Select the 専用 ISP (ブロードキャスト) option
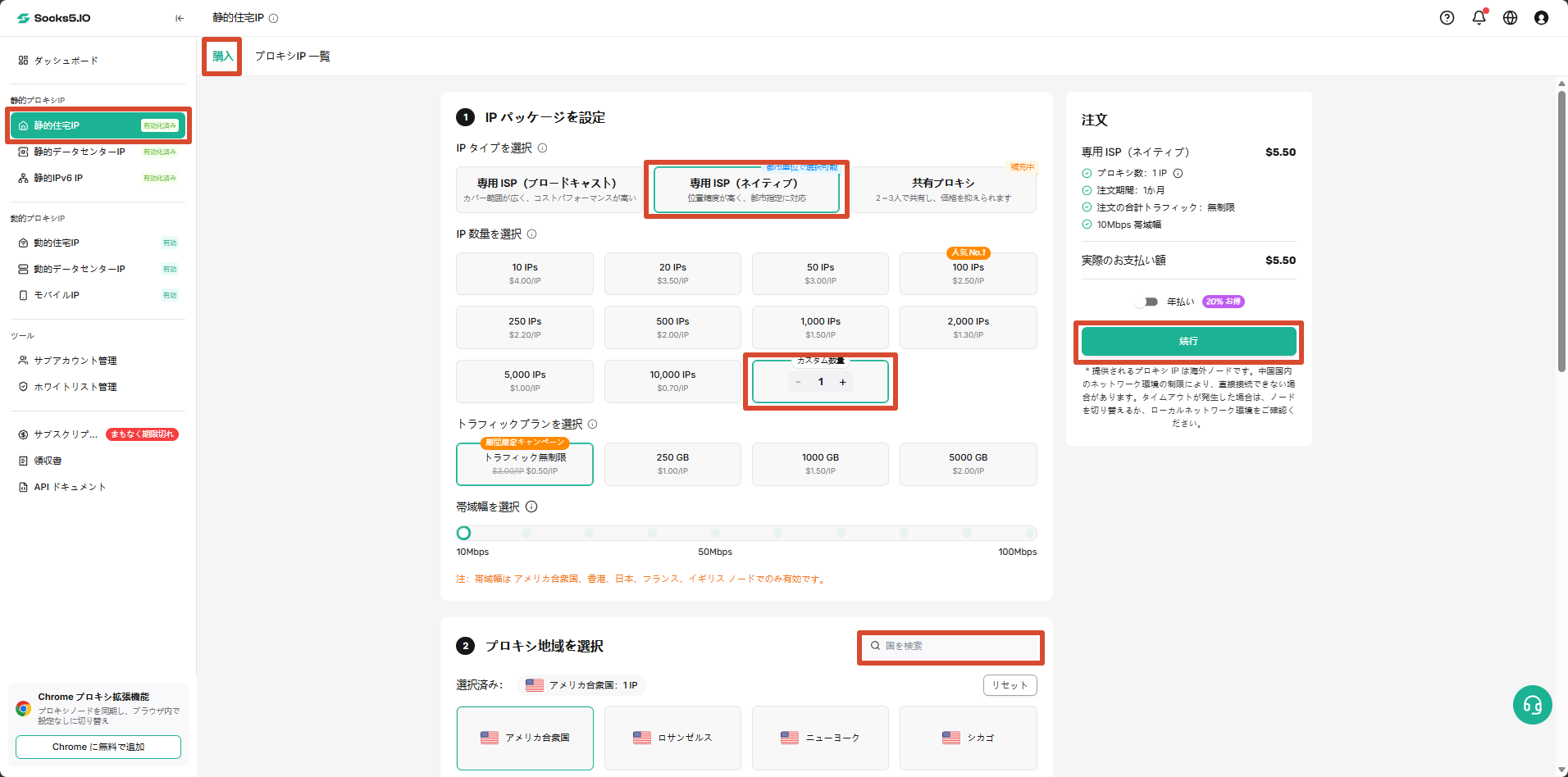Image resolution: width=1568 pixels, height=777 pixels. click(547, 189)
